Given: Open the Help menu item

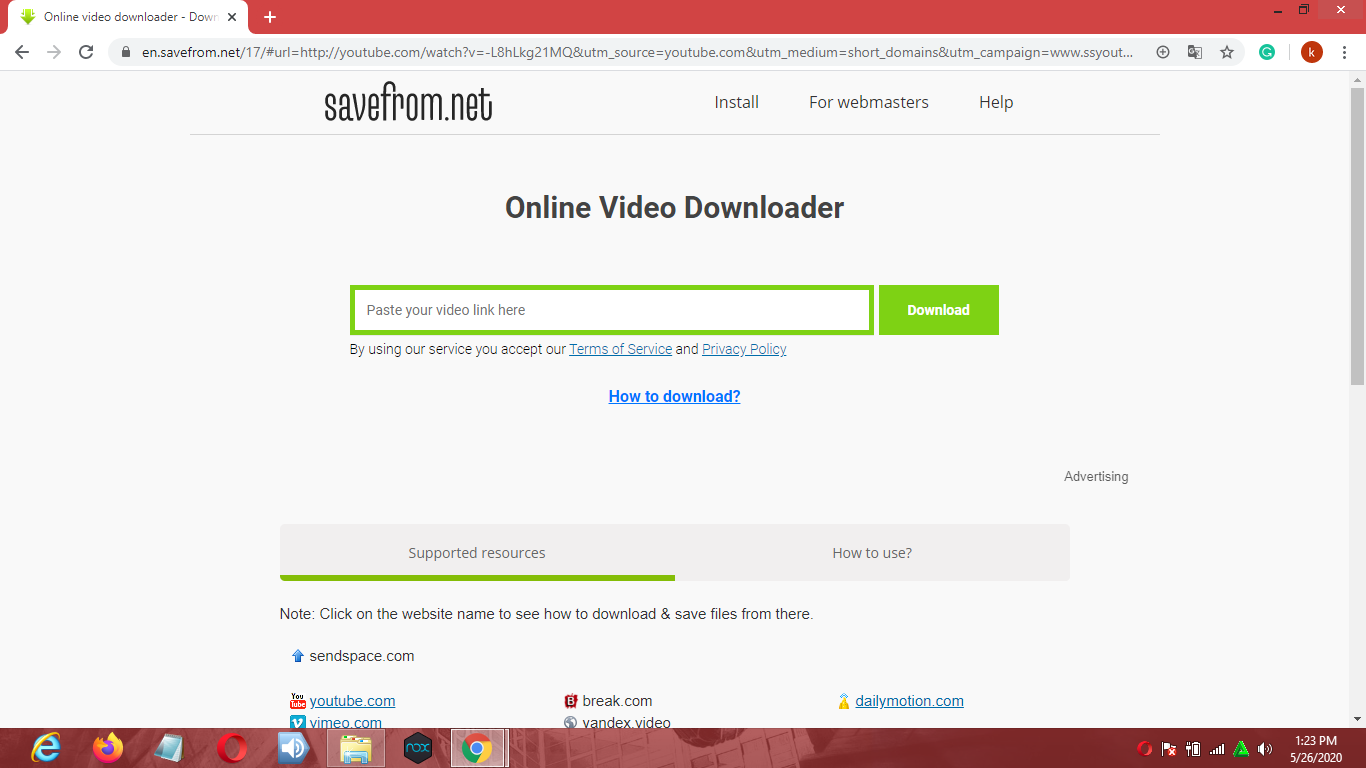Looking at the screenshot, I should tap(996, 102).
